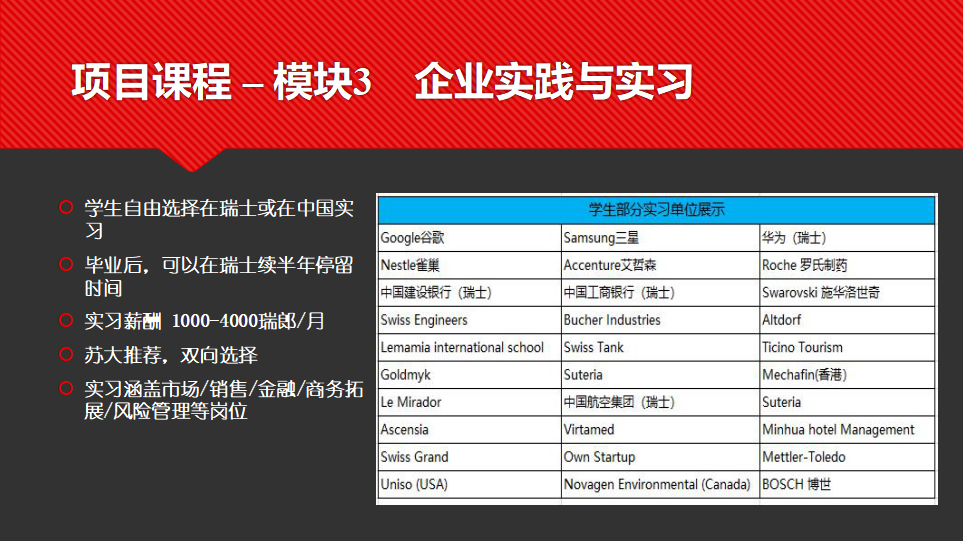Viewport: 963px width, 541px height.
Task: Select bullet 毕业后，可以在瑞士续半年停留时间
Action: [x=219, y=276]
